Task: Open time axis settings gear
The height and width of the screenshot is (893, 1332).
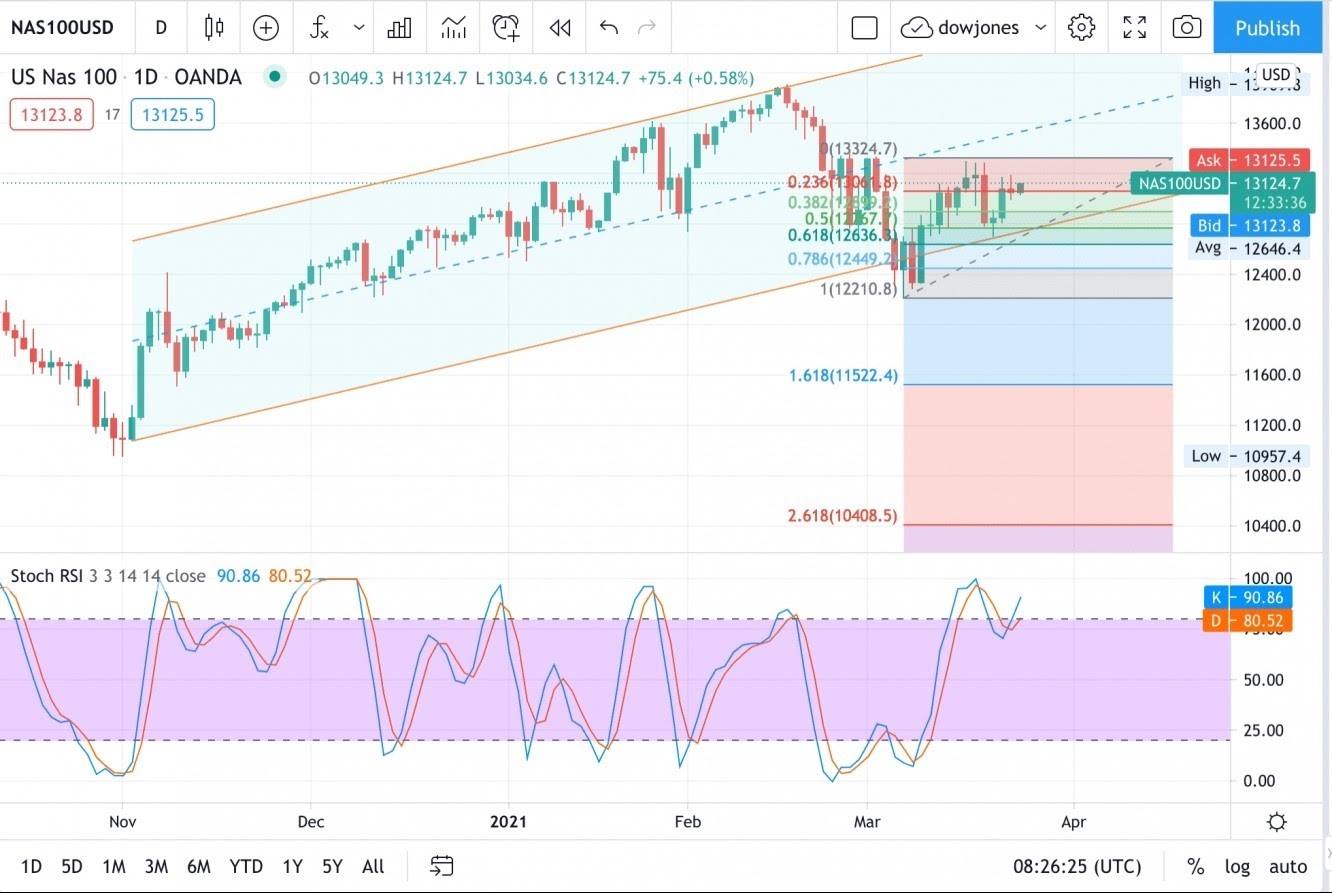Action: (x=1277, y=822)
